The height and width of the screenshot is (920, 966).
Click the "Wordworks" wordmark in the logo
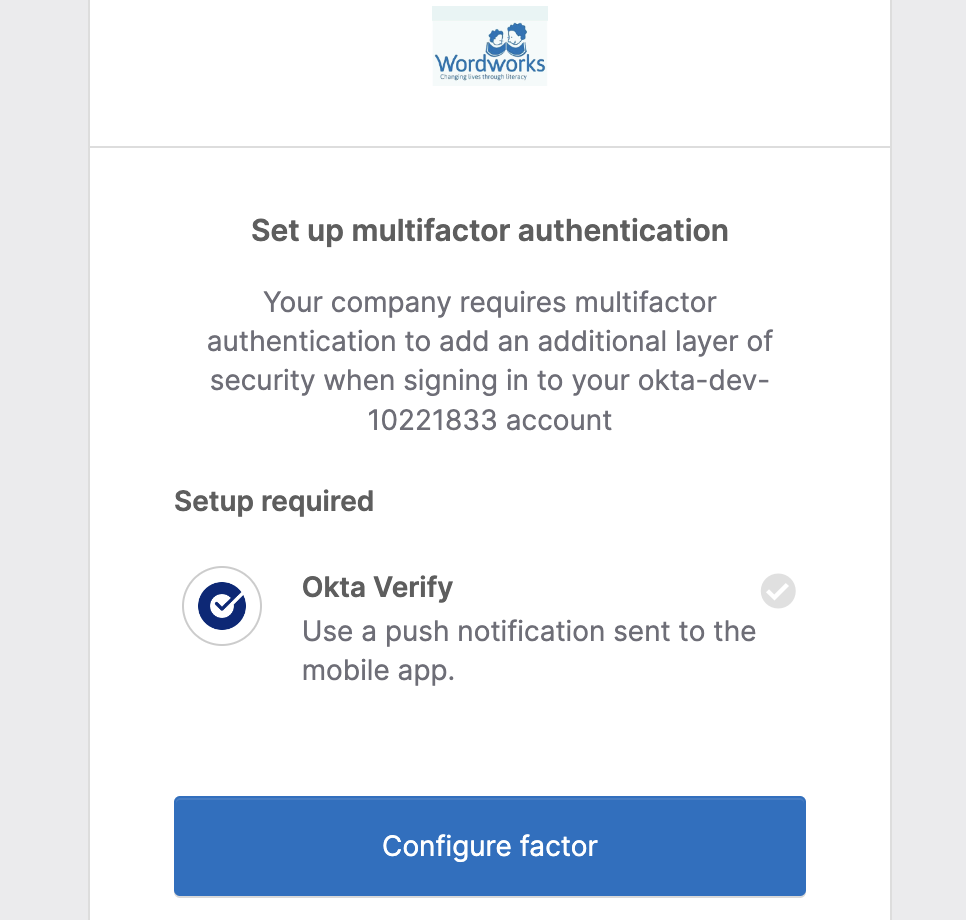tap(490, 64)
